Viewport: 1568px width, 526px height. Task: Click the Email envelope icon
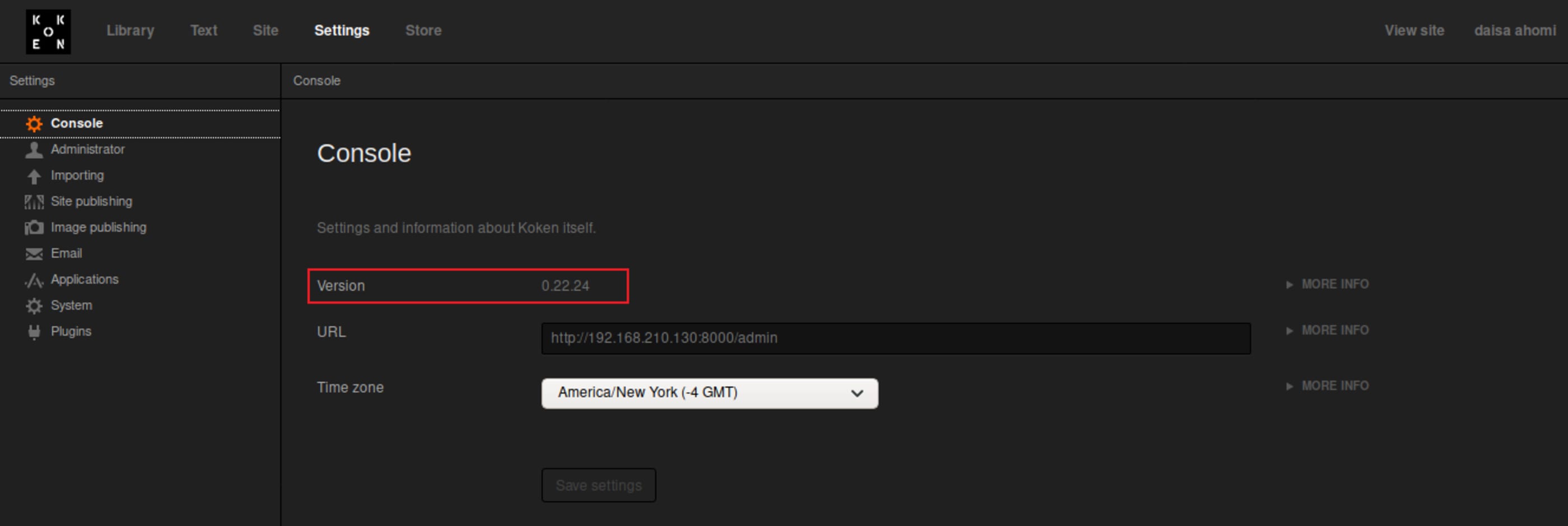pos(34,254)
